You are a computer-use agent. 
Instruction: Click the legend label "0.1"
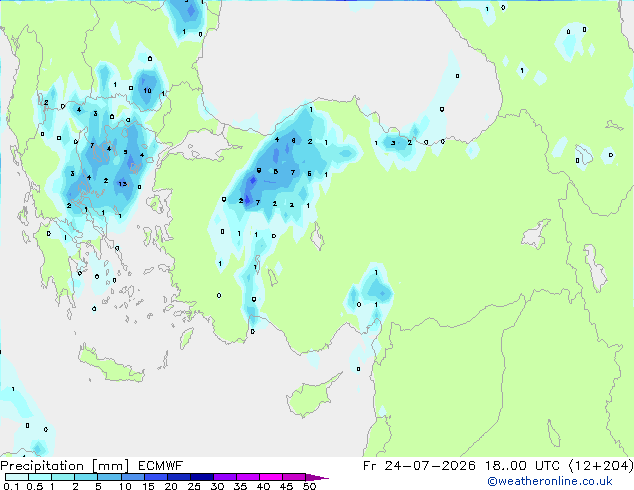(11, 486)
